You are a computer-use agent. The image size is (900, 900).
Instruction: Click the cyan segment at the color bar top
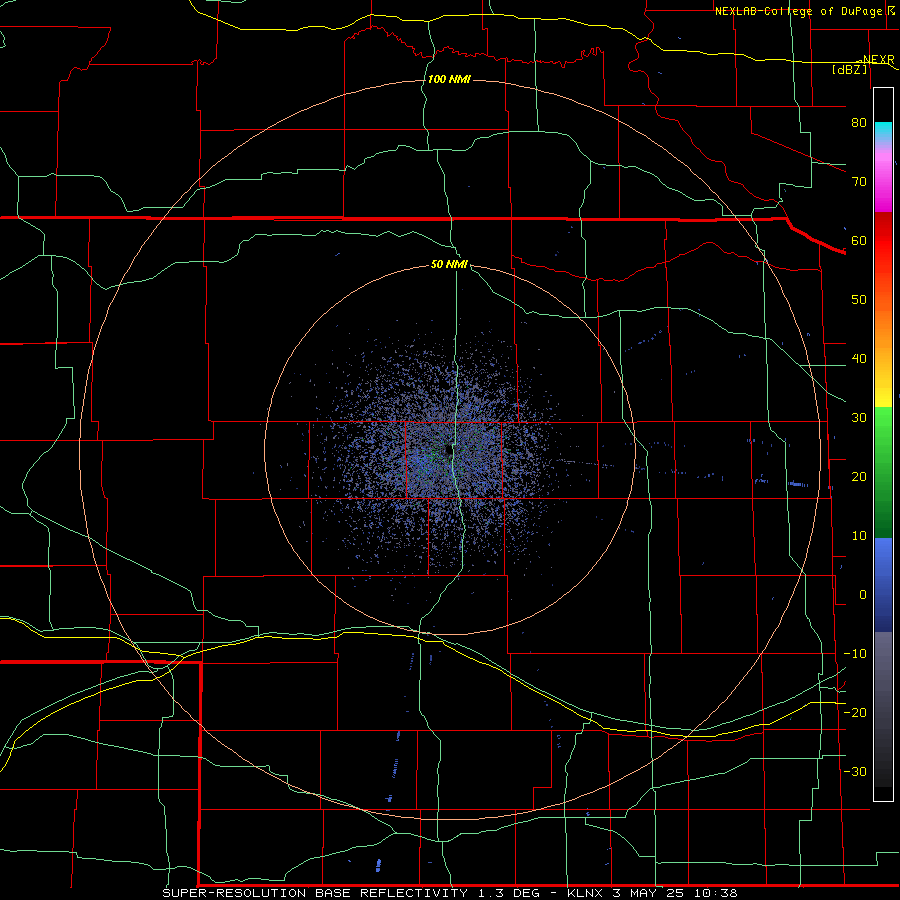pyautogui.click(x=883, y=133)
